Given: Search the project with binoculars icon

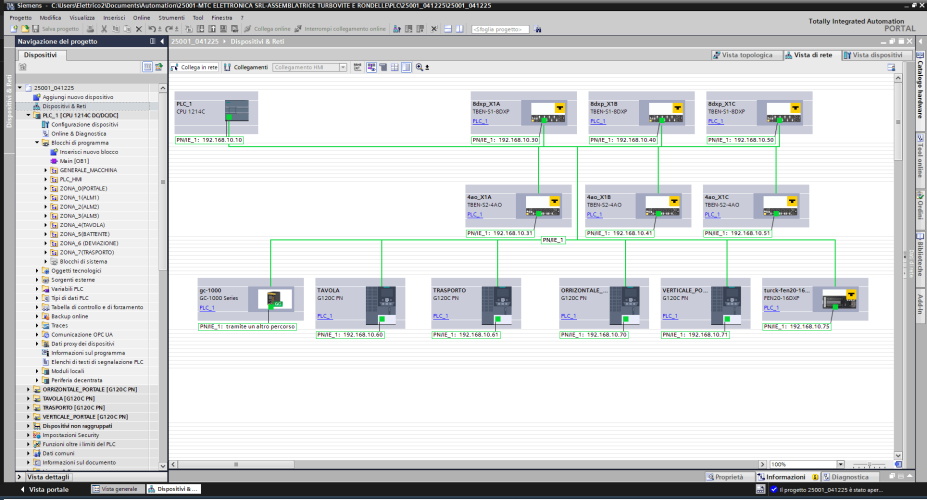Looking at the screenshot, I should click(537, 29).
